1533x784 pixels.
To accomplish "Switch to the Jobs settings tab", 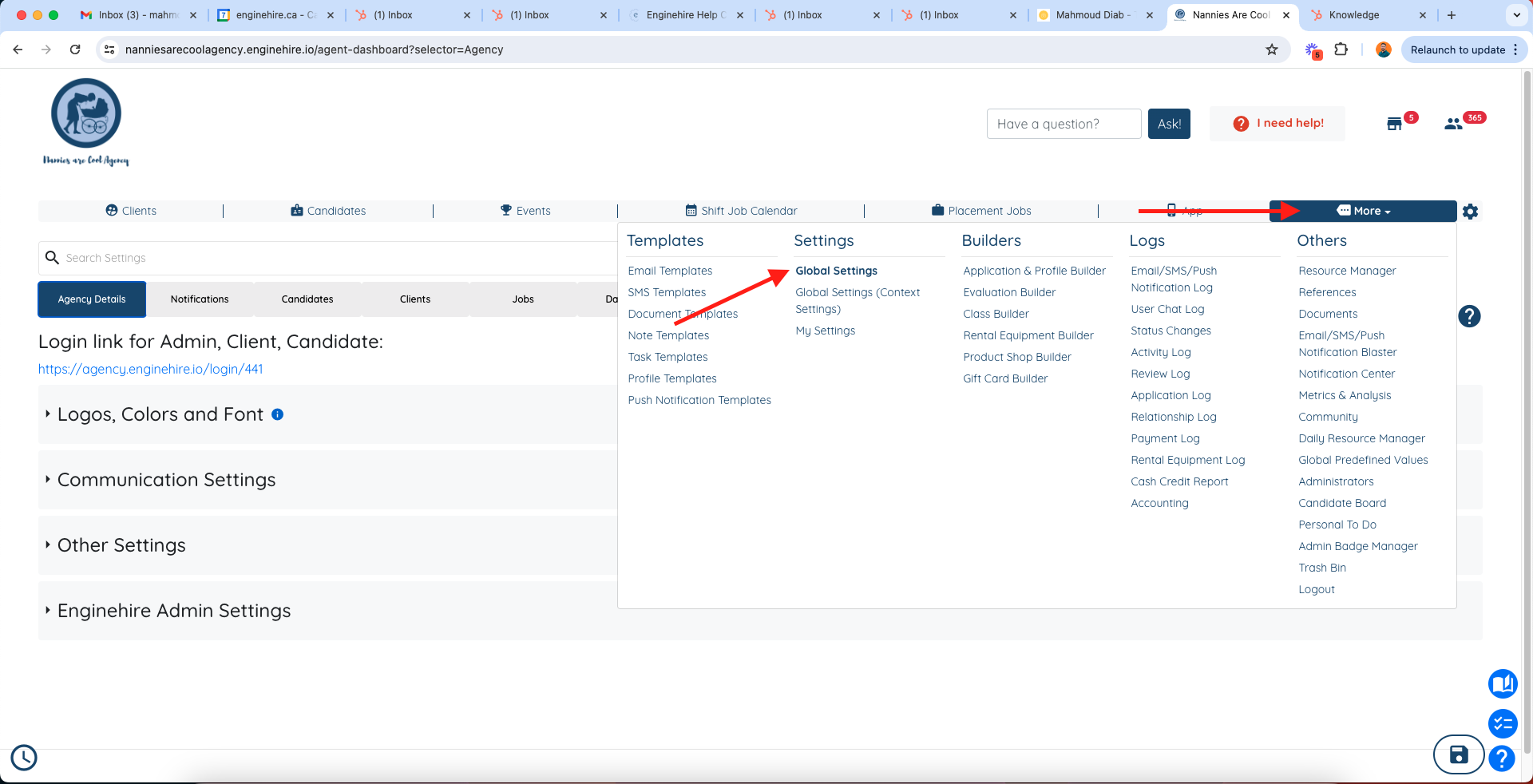I will click(x=523, y=299).
